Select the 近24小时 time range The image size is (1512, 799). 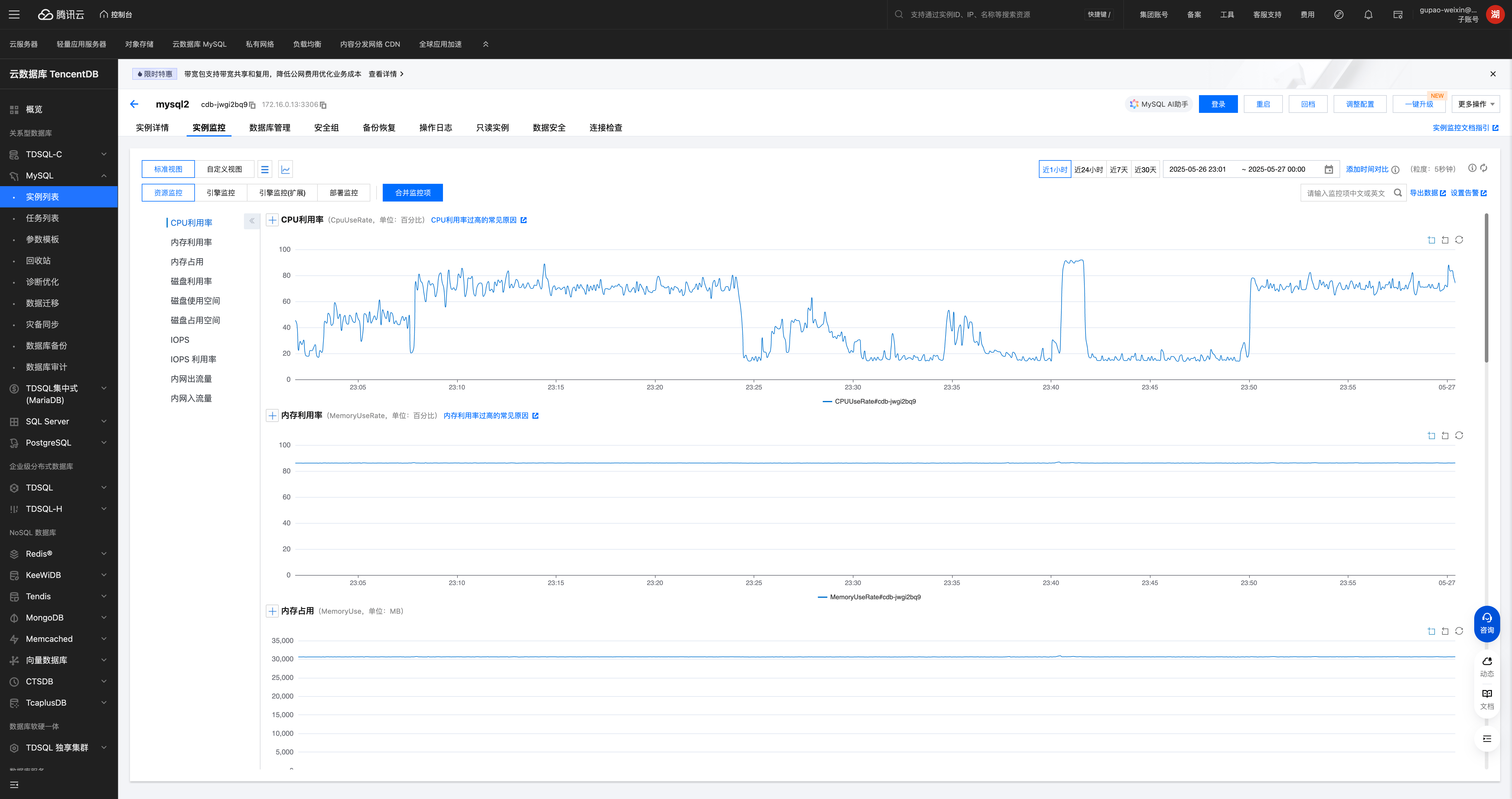click(1088, 169)
